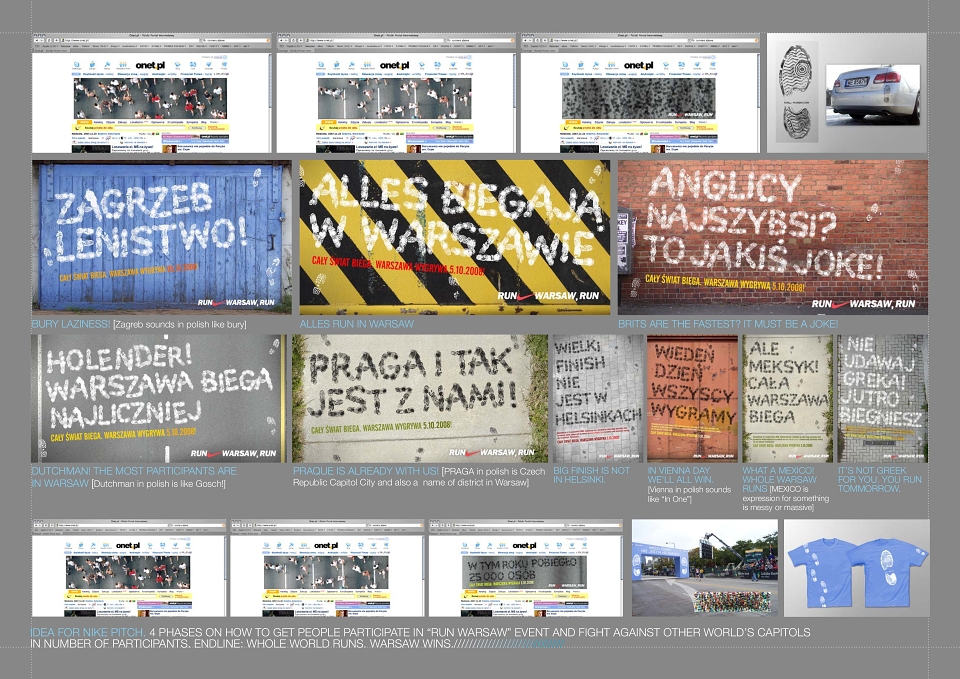Screen dimensions: 960x679
Task: Open the NIE UDAWAJ GREKA poster
Action: [x=882, y=398]
